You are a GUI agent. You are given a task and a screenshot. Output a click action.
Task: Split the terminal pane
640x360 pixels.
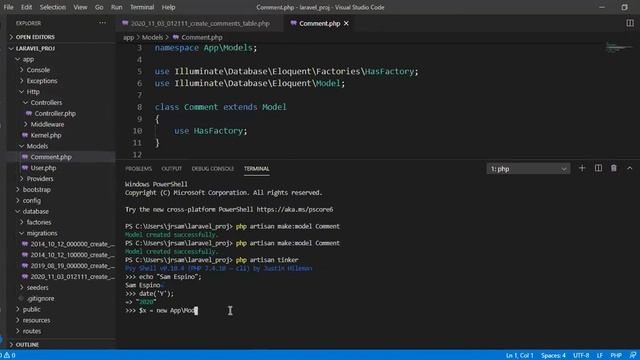click(598, 168)
